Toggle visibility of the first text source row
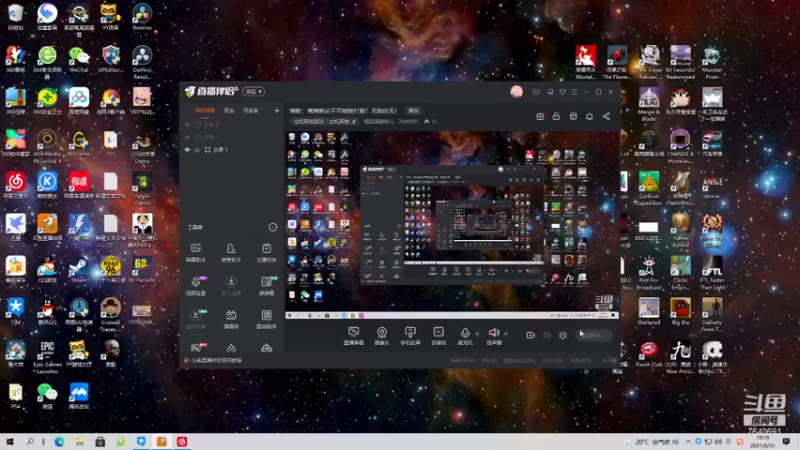This screenshot has width=800, height=450. point(187,124)
